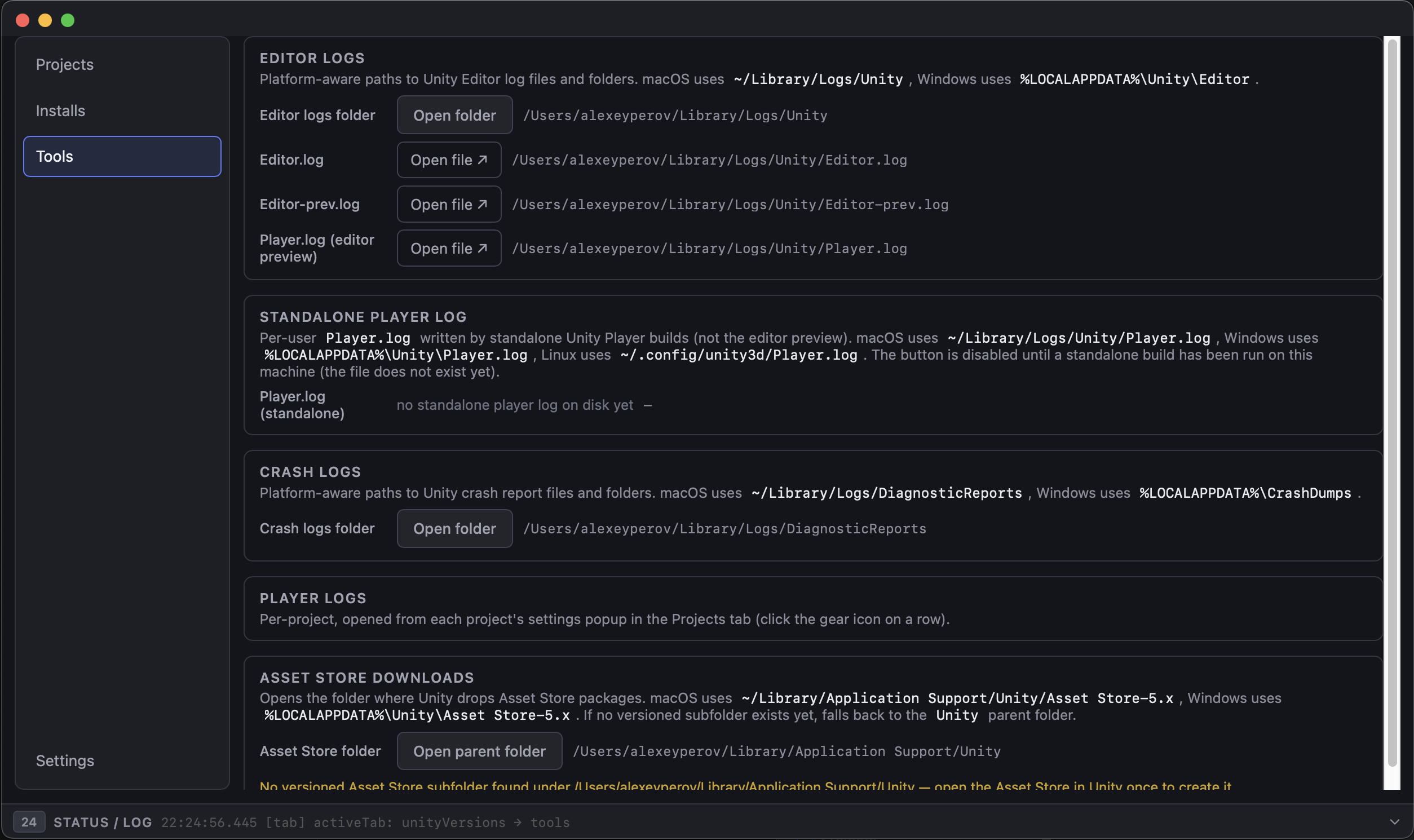This screenshot has width=1414, height=840.
Task: Click 'no standalone player log on disk yet'
Action: coord(515,405)
